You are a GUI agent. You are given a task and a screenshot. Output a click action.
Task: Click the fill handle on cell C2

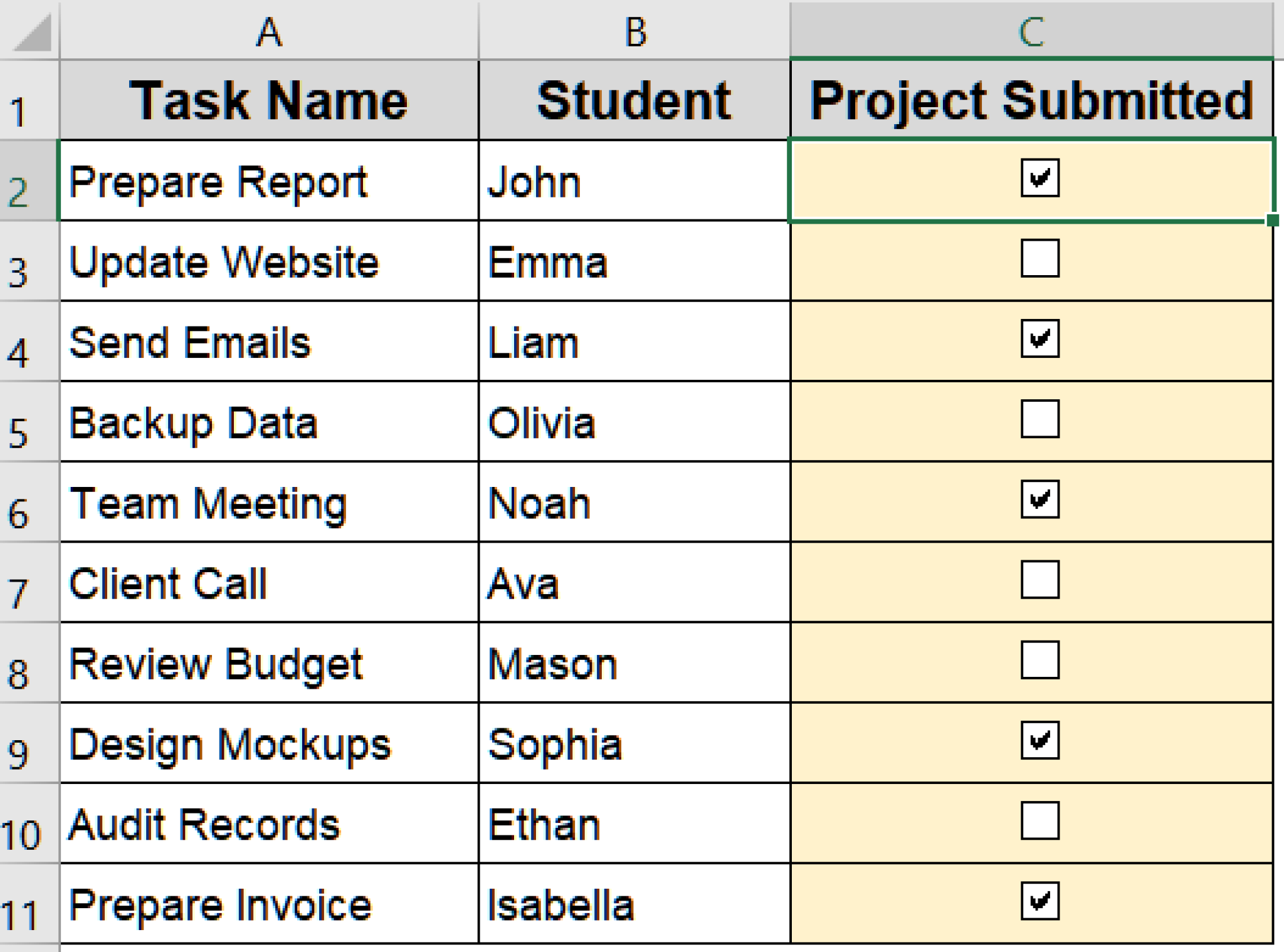[x=1272, y=220]
